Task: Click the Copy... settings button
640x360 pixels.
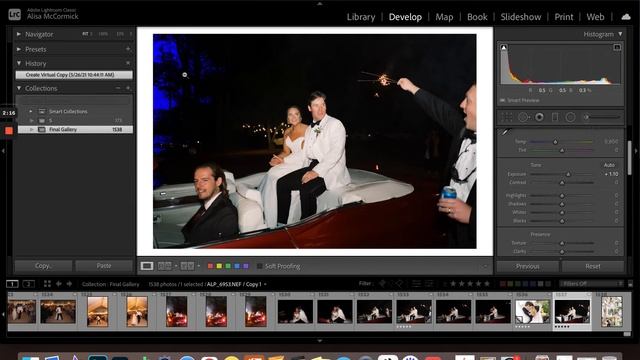Action: click(x=43, y=266)
